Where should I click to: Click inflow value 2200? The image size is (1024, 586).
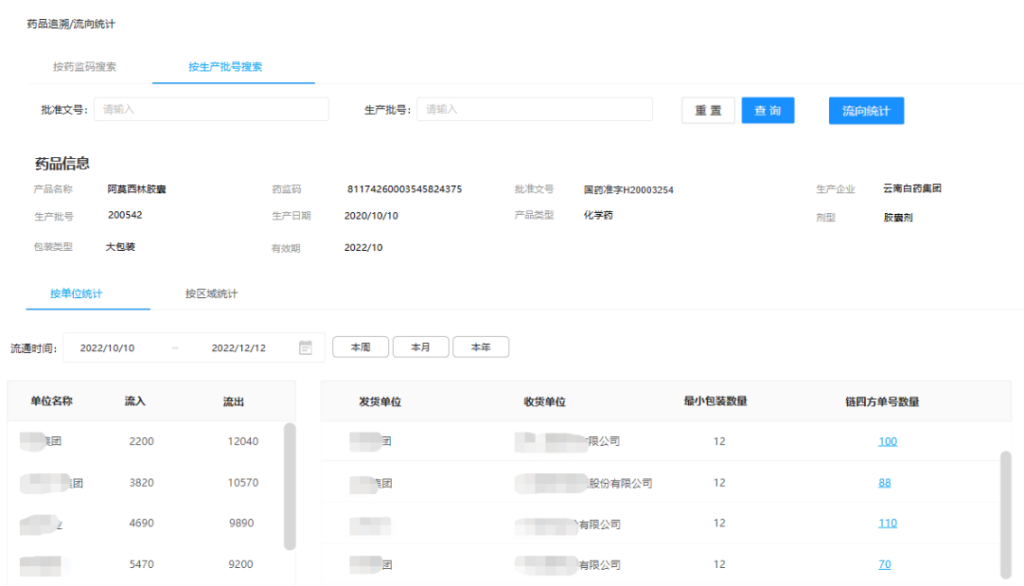142,442
